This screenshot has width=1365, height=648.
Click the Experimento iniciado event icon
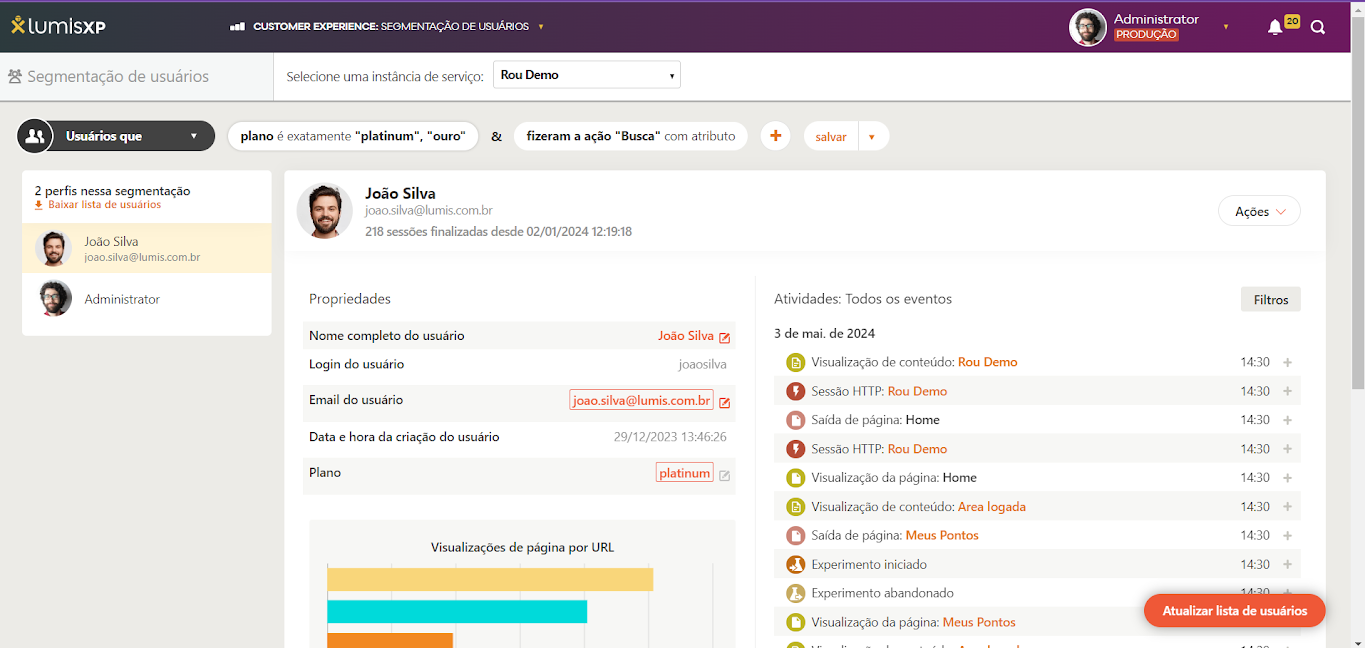[795, 565]
